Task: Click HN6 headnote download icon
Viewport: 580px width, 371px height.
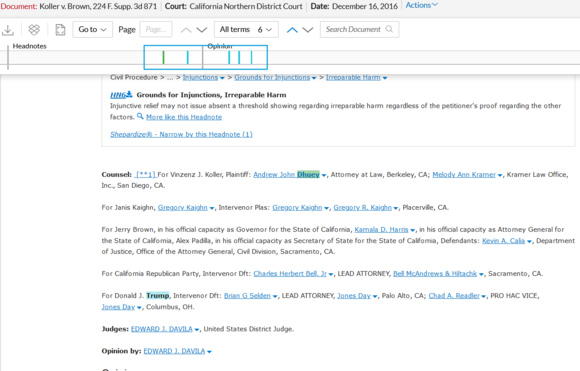Action: (129, 94)
